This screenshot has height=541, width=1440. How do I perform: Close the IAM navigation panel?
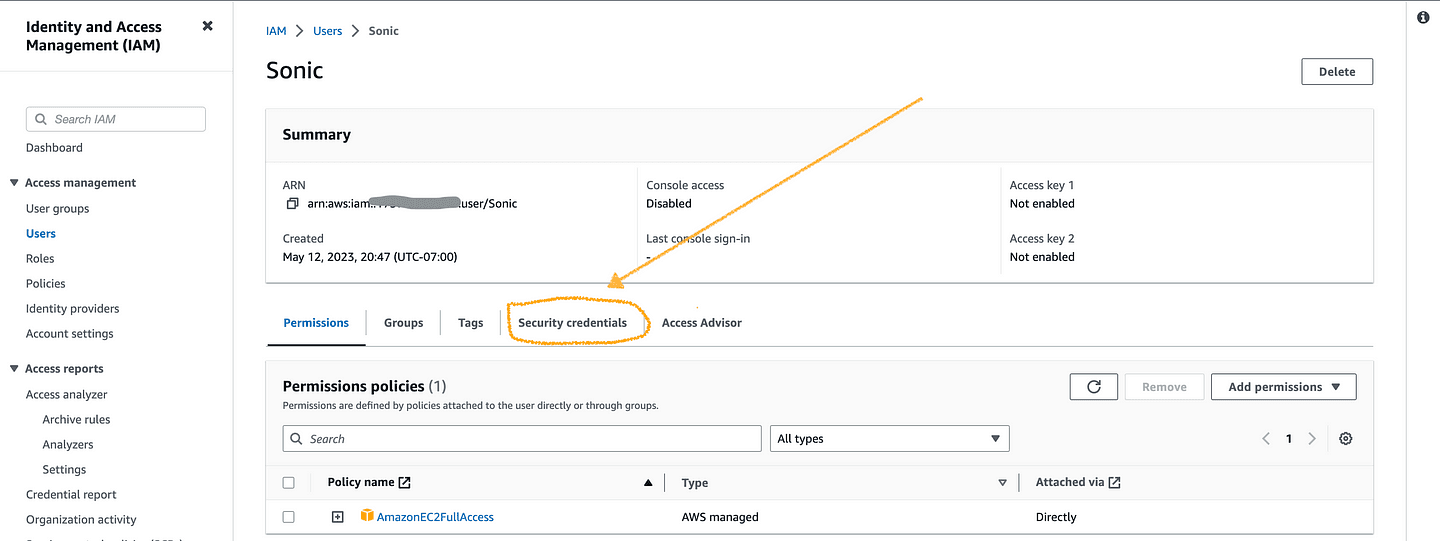click(x=207, y=26)
